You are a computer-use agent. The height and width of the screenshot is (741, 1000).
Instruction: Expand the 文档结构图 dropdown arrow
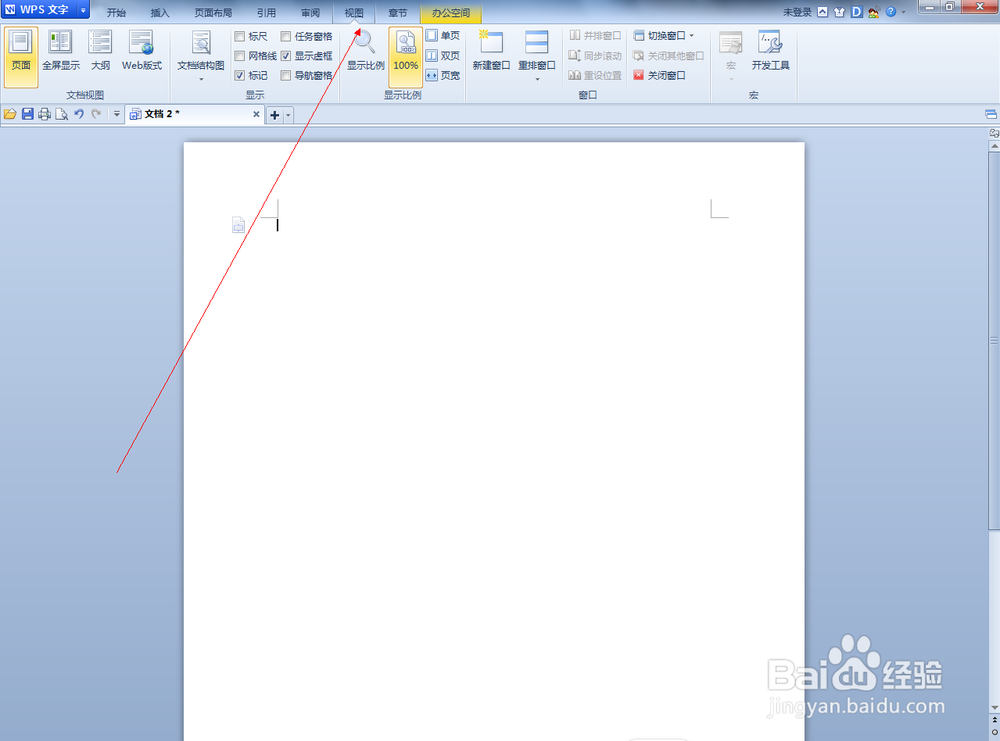(x=201, y=80)
